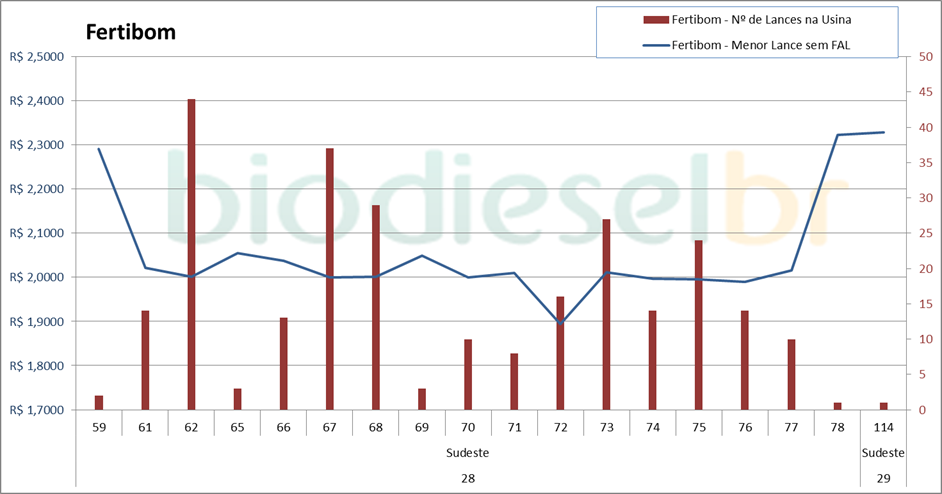Select legend entry 'Fertibom - Menor Lance sem FAL'
Screen dimensions: 942x494
pyautogui.click(x=768, y=45)
